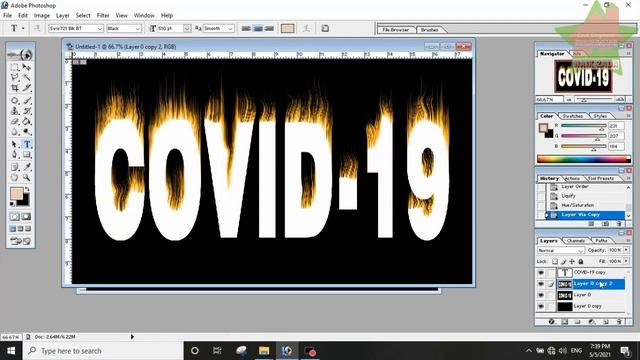Toggle visibility of Layer 0
The image size is (640, 360).
541,295
